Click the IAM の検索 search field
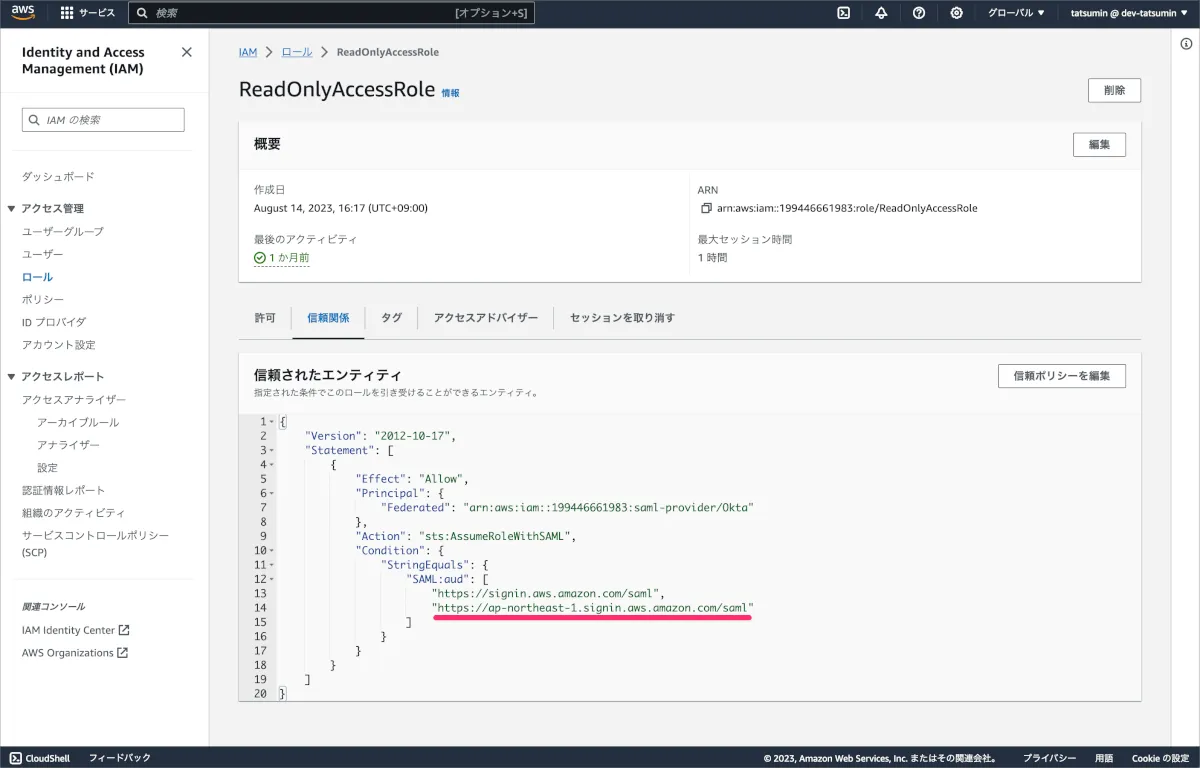The height and width of the screenshot is (768, 1200). click(104, 120)
